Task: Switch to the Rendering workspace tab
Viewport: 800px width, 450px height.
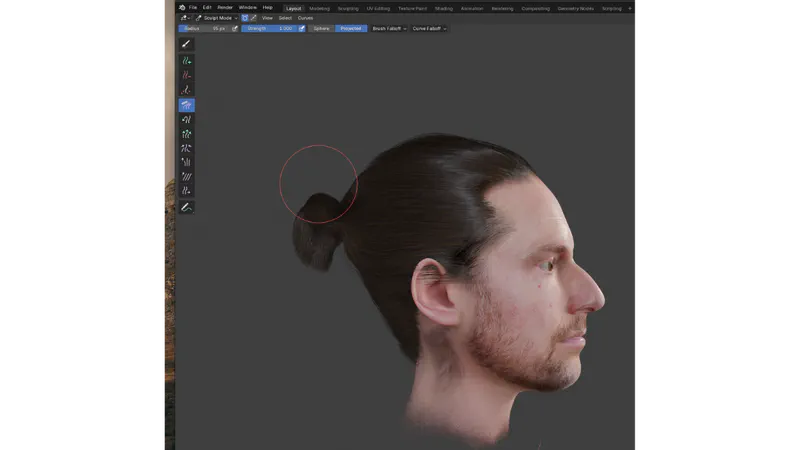Action: click(503, 9)
